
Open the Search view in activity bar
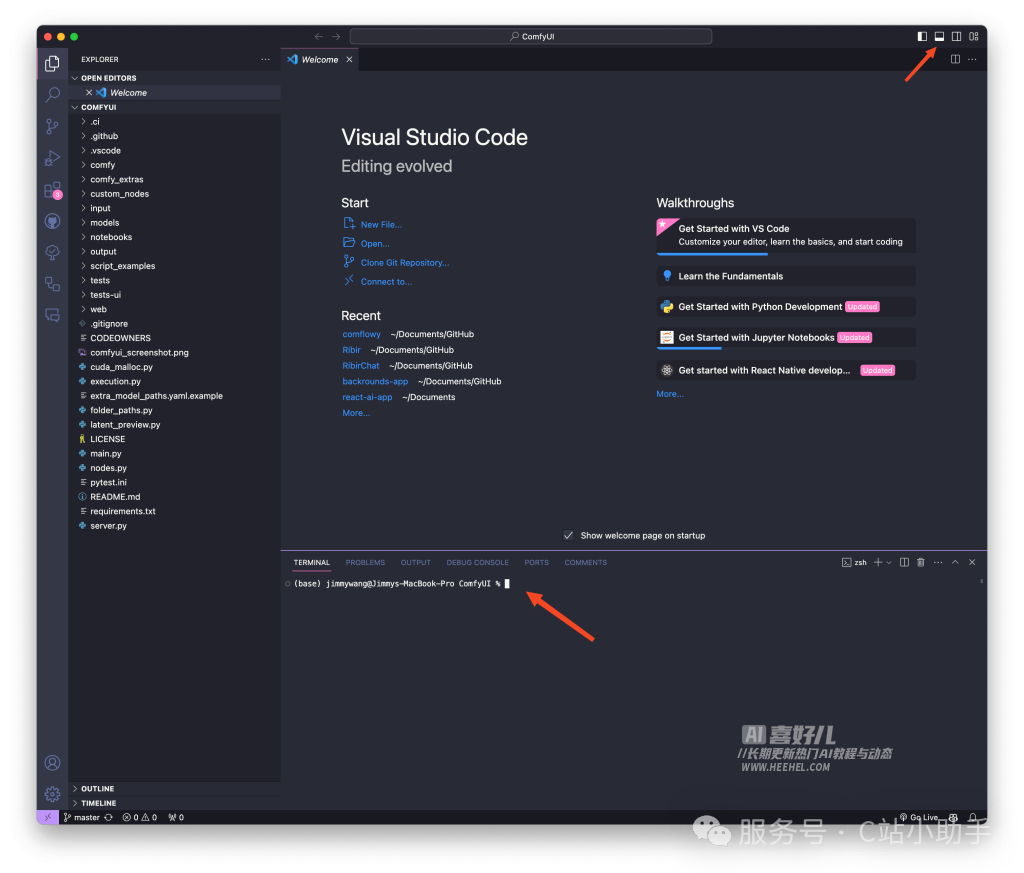click(52, 95)
